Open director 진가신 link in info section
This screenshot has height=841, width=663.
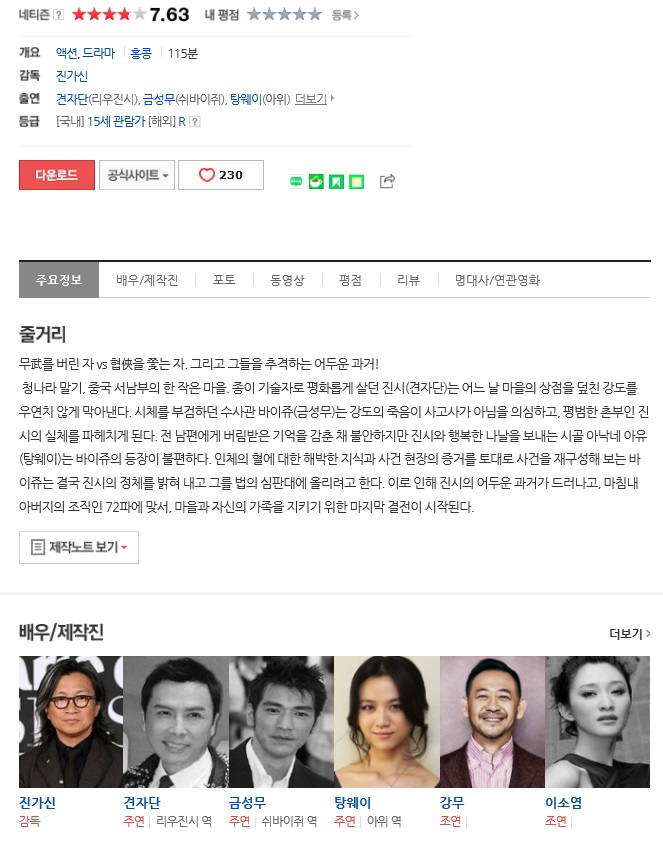pyautogui.click(x=72, y=76)
